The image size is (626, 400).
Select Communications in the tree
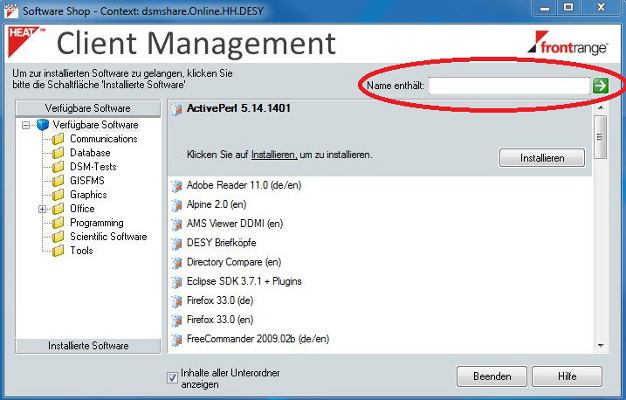(104, 139)
